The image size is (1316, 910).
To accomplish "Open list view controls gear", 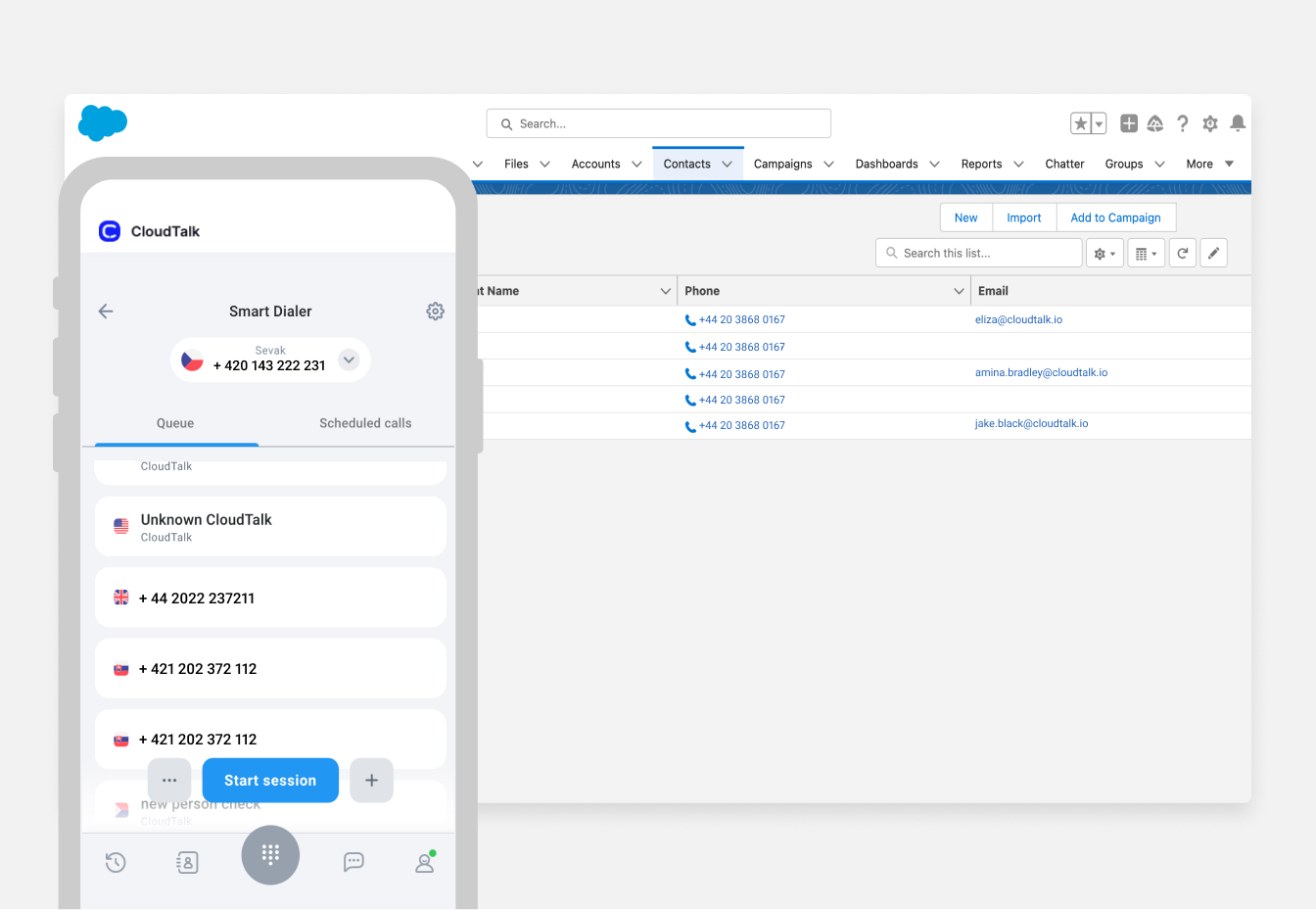I will pos(1104,253).
